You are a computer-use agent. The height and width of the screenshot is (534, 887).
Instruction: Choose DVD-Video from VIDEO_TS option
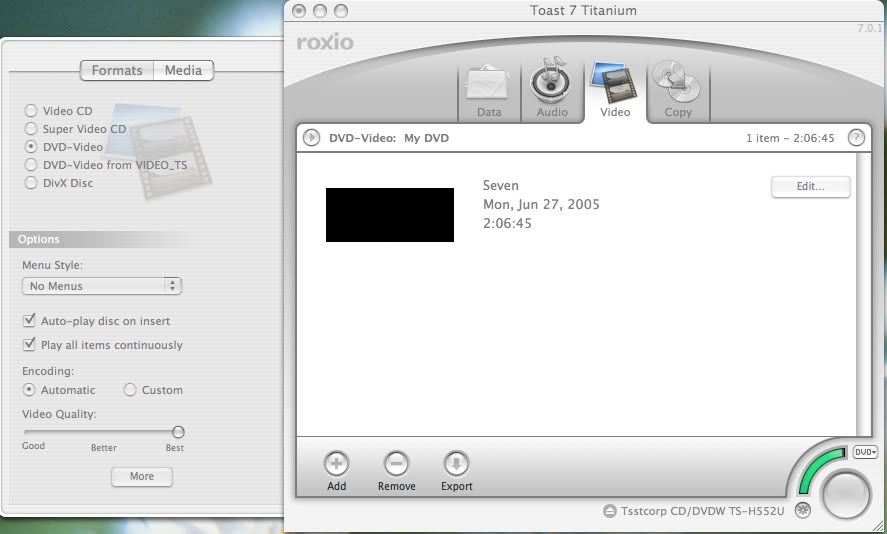pyautogui.click(x=31, y=165)
